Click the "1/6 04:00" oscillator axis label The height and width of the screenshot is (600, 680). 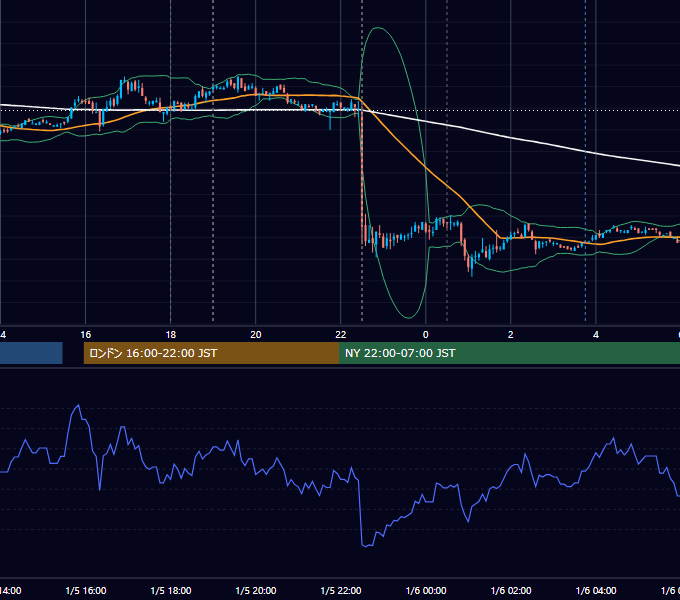point(596,591)
